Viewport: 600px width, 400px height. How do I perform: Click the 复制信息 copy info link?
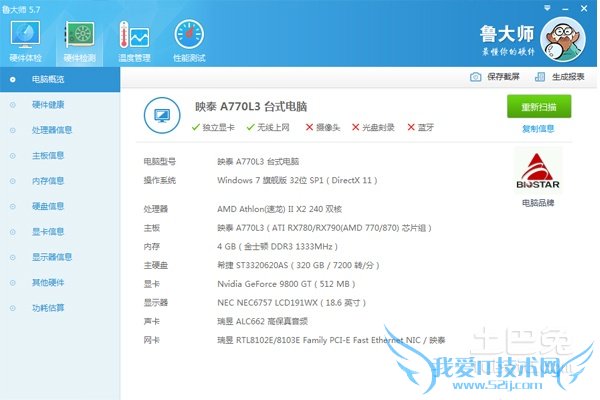(x=538, y=129)
